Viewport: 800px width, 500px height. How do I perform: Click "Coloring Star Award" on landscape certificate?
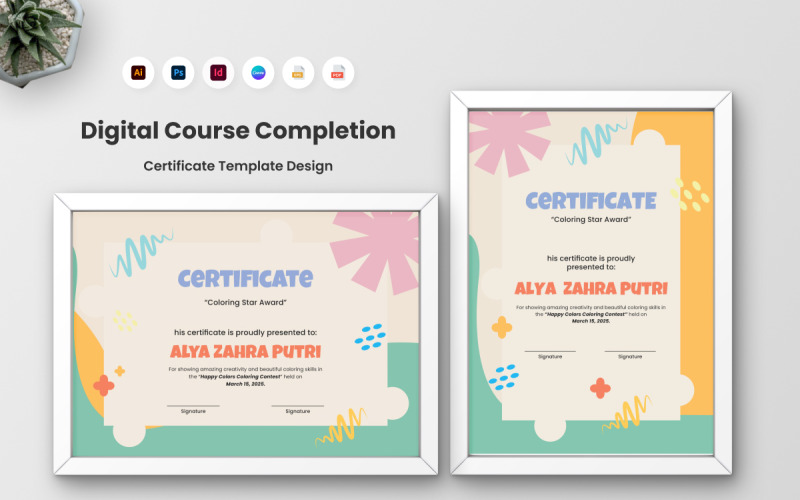click(245, 303)
